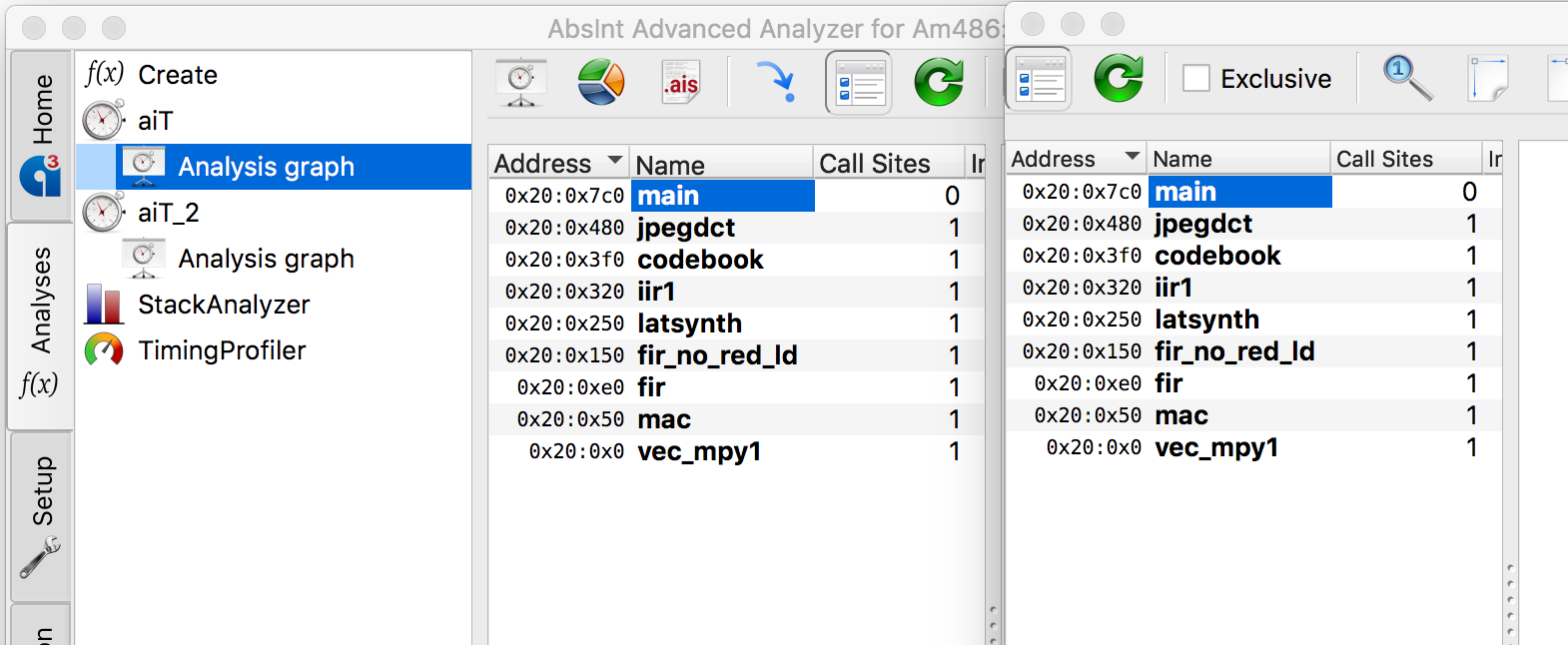Select jpegdct row in left table
The width and height of the screenshot is (1568, 645).
click(x=686, y=228)
